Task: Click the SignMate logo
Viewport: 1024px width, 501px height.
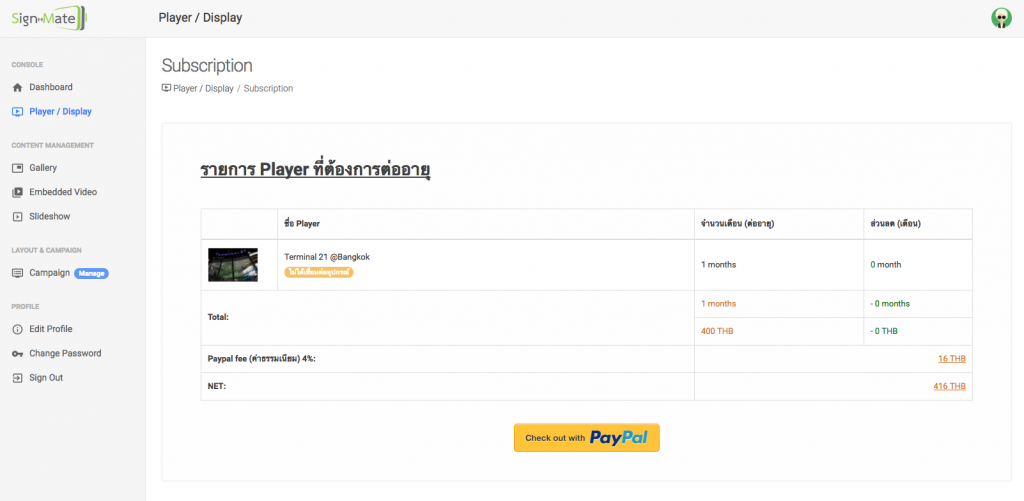Action: tap(49, 17)
